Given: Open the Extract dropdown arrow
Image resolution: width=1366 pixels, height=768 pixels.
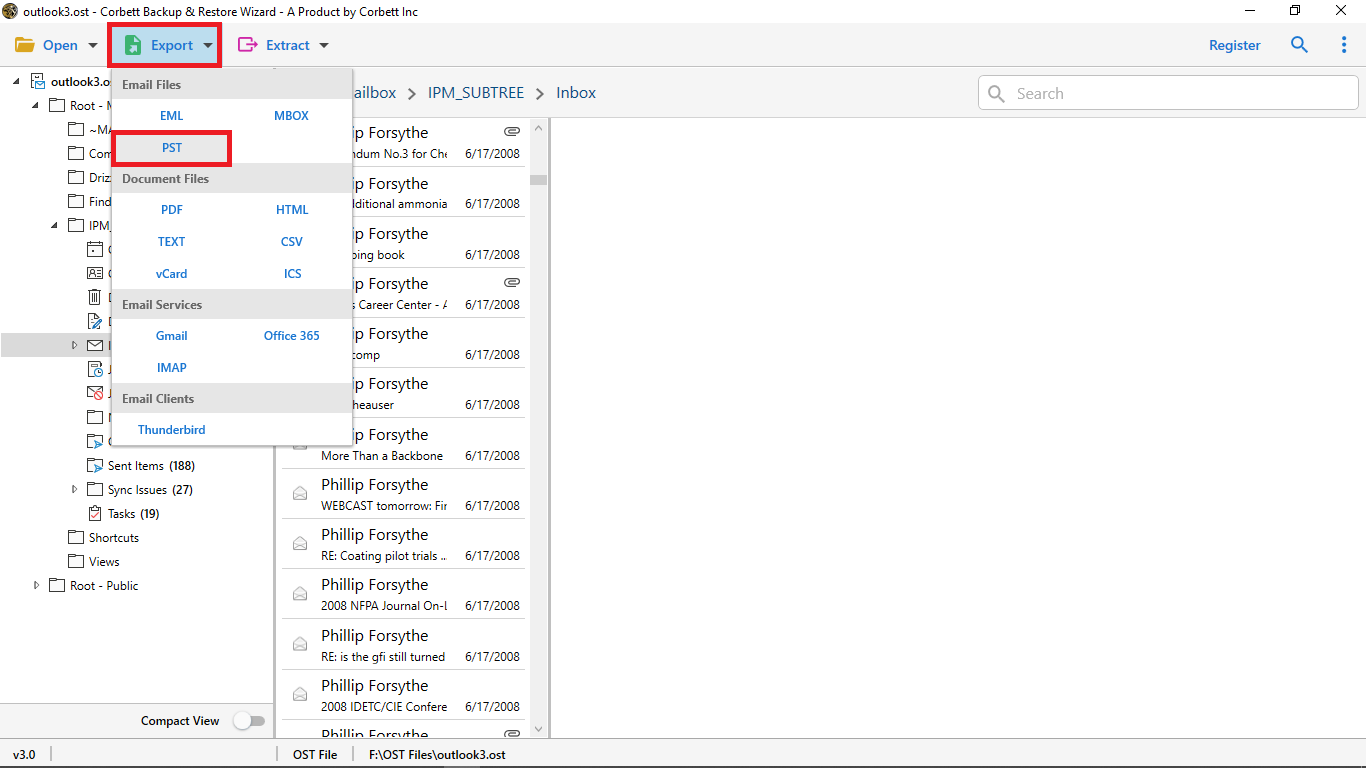Looking at the screenshot, I should (323, 46).
